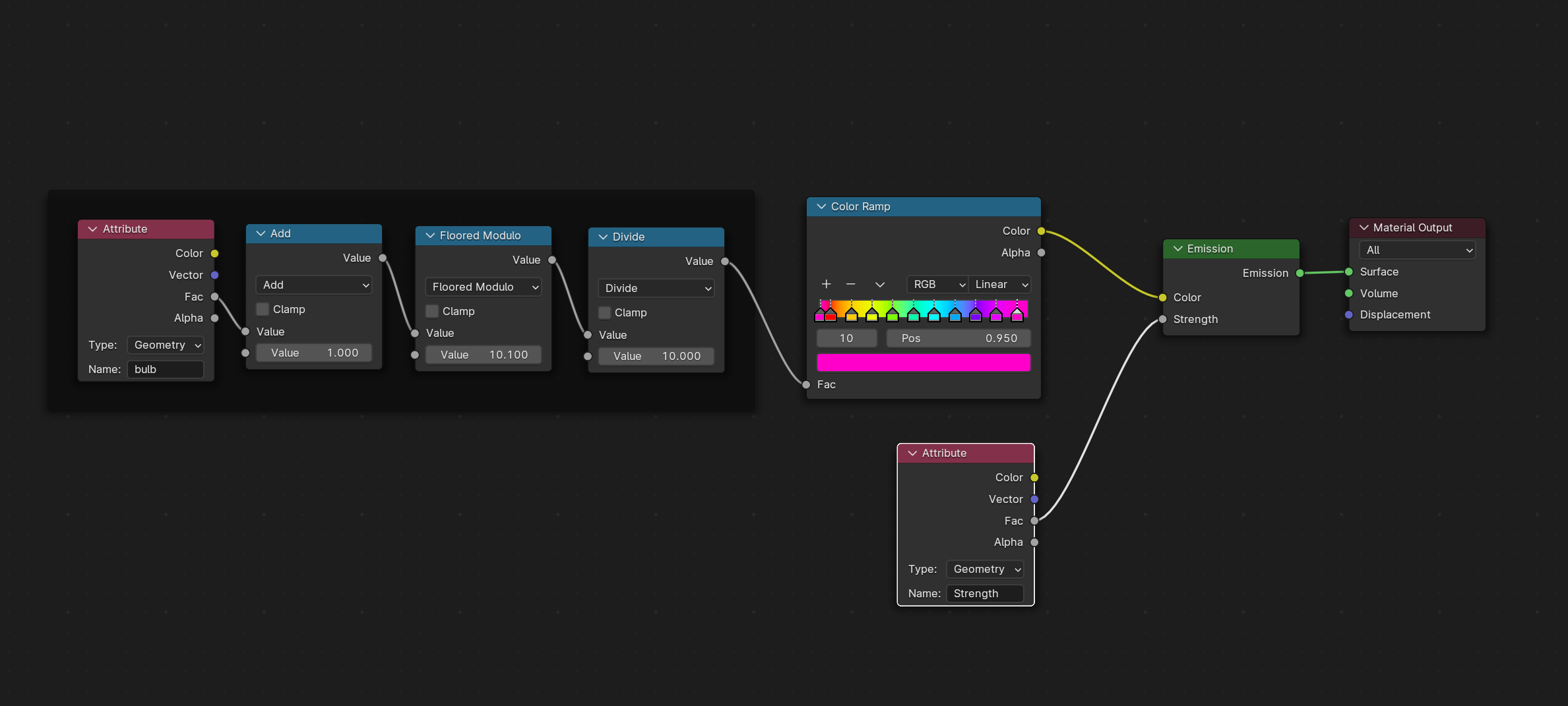Click the Emission output socket on Emission node

pos(1298,273)
